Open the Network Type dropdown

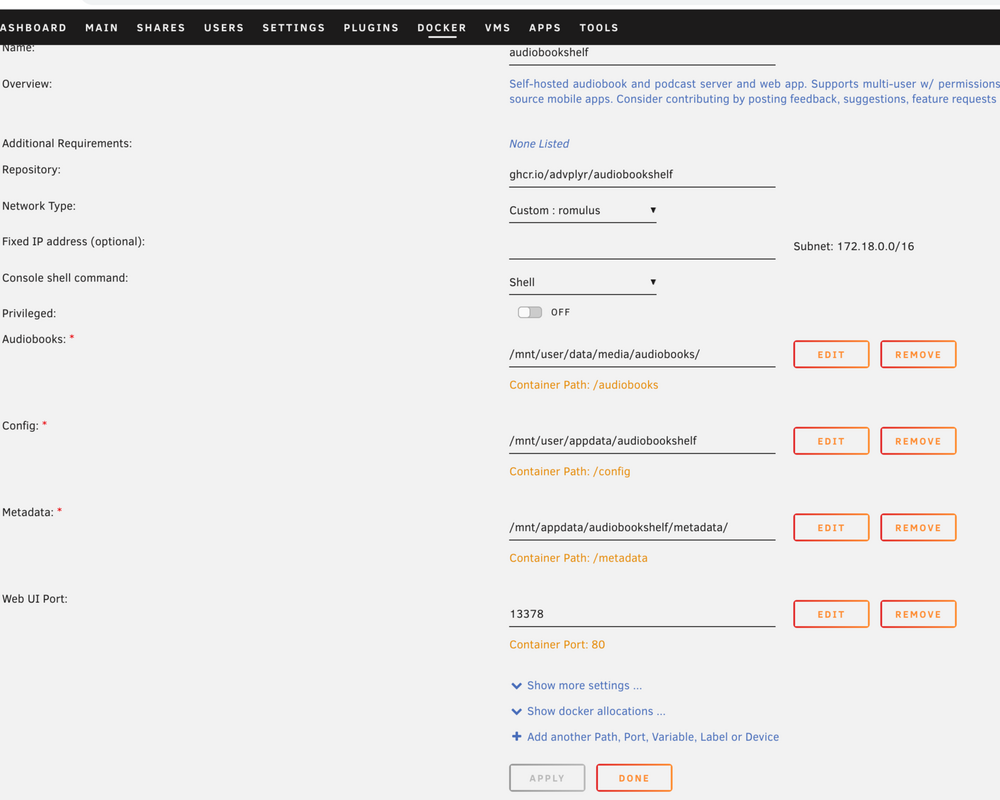(x=582, y=211)
